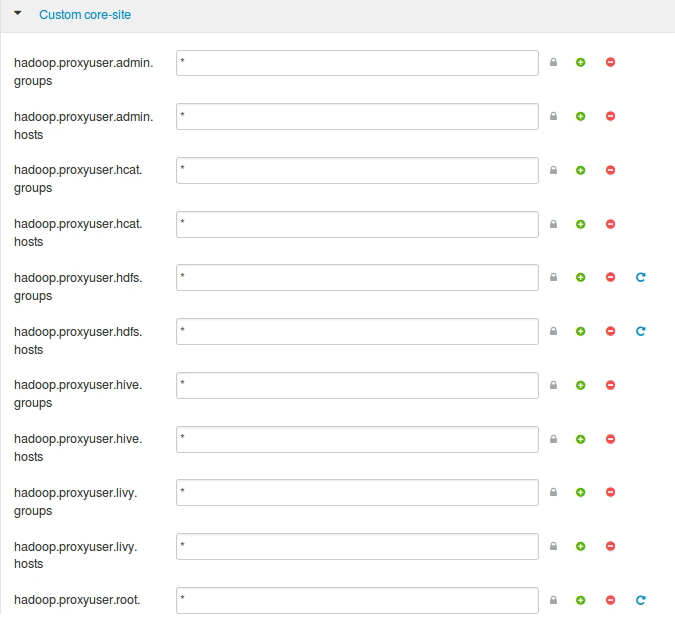Edit the hadoop.proxyuser.hcat.groups value field

point(357,170)
